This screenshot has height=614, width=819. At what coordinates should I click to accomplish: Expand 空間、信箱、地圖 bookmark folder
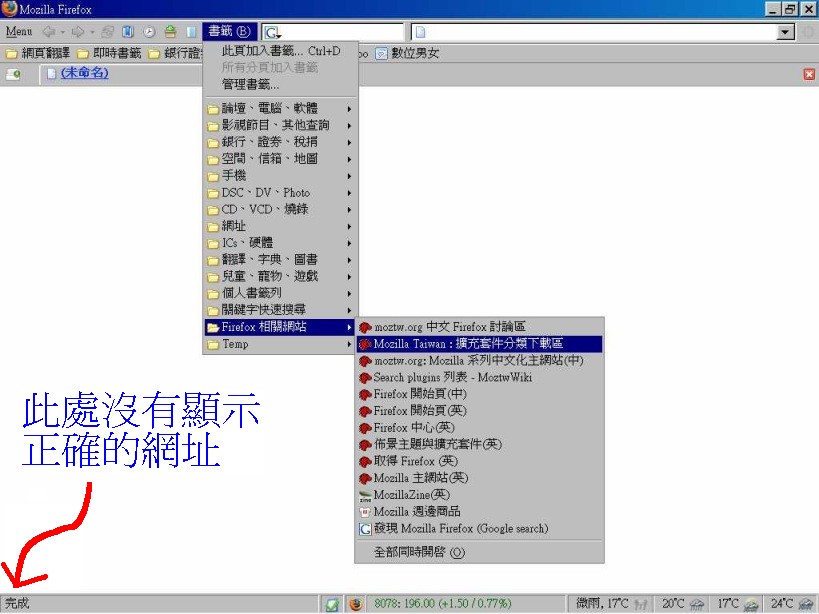(280, 159)
